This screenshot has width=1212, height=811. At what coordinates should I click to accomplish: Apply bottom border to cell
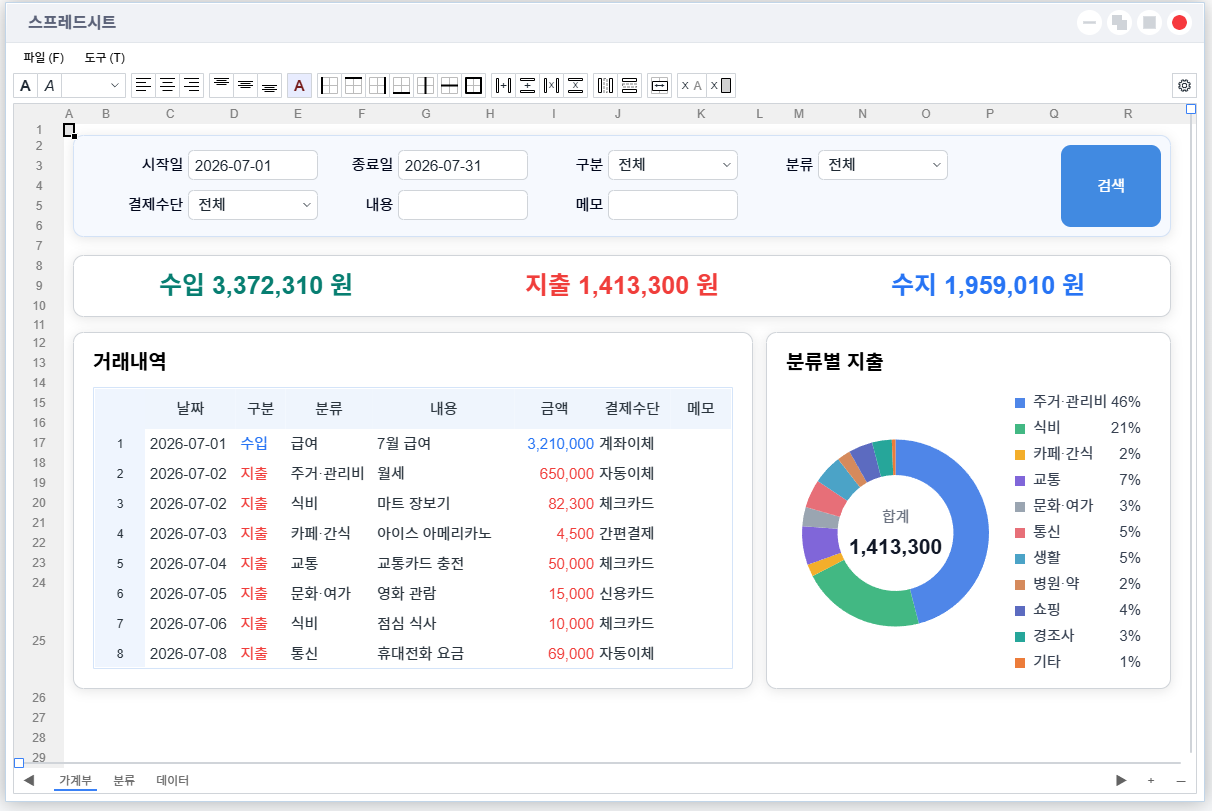tap(401, 85)
